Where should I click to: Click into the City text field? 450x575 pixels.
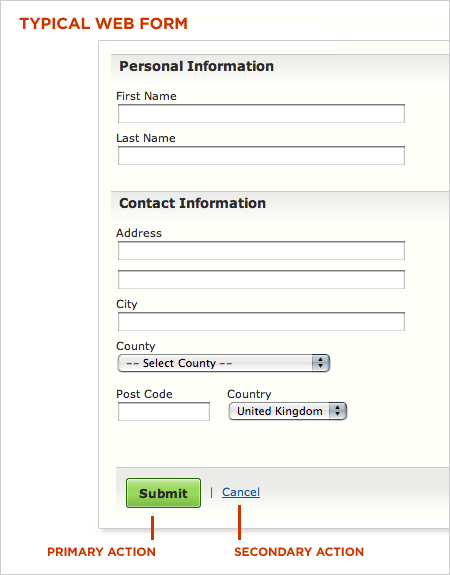pos(261,322)
